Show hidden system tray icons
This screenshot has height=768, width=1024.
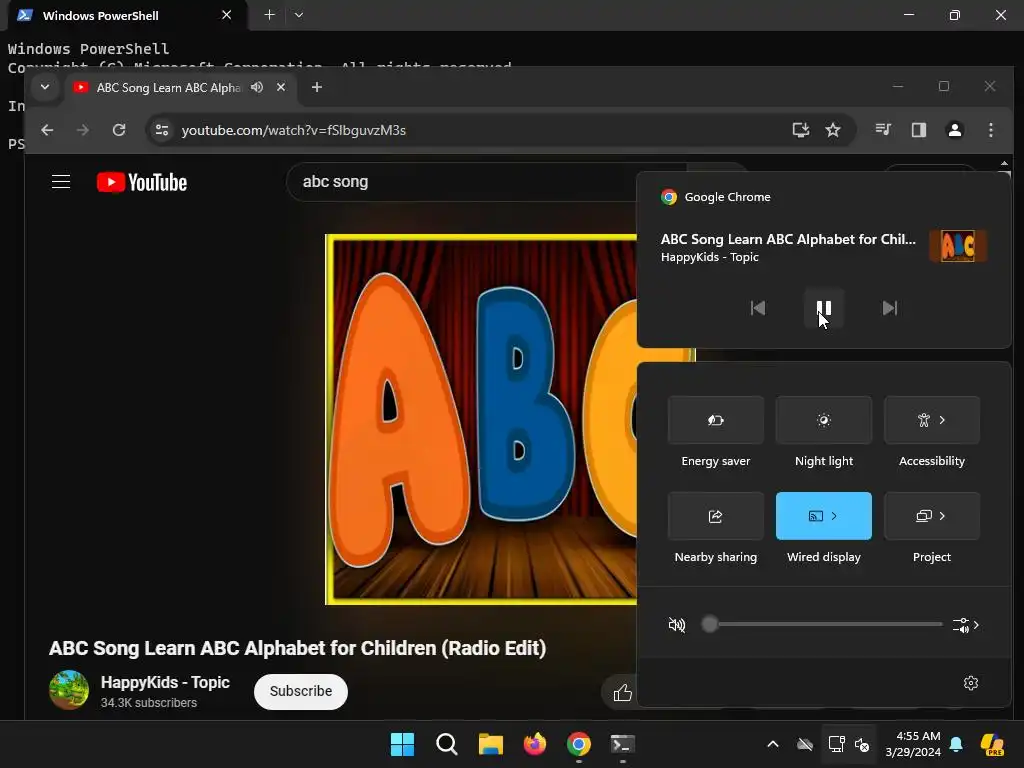coord(773,744)
